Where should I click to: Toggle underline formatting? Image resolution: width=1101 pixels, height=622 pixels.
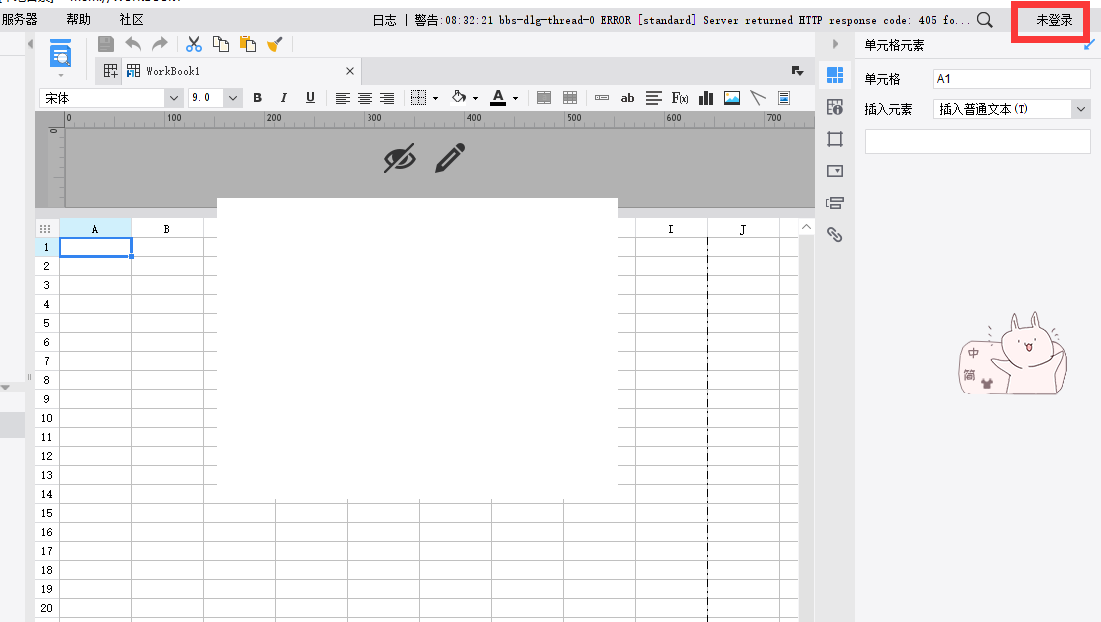(x=310, y=98)
